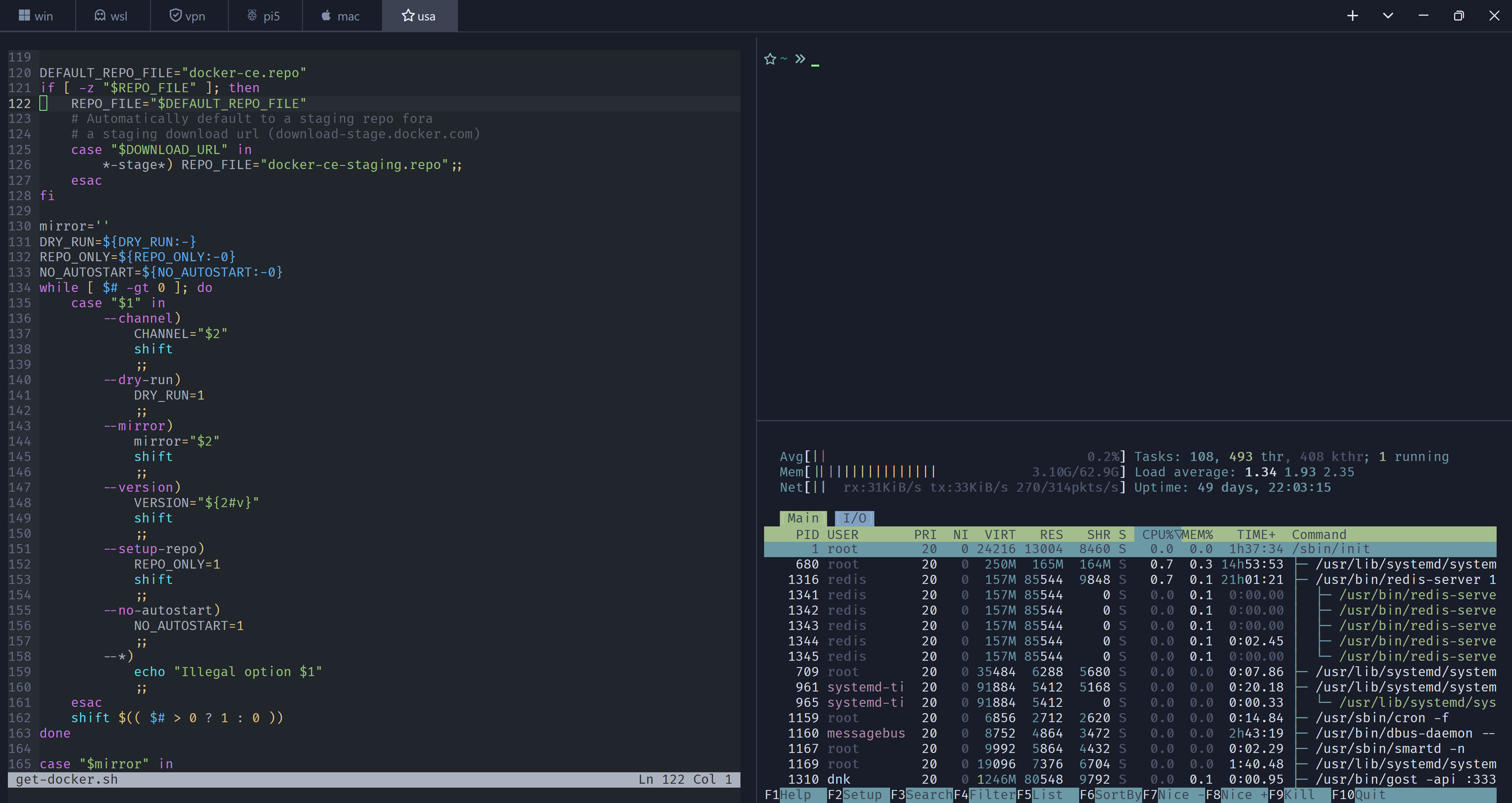Sort htop by CPU% column header

1158,534
